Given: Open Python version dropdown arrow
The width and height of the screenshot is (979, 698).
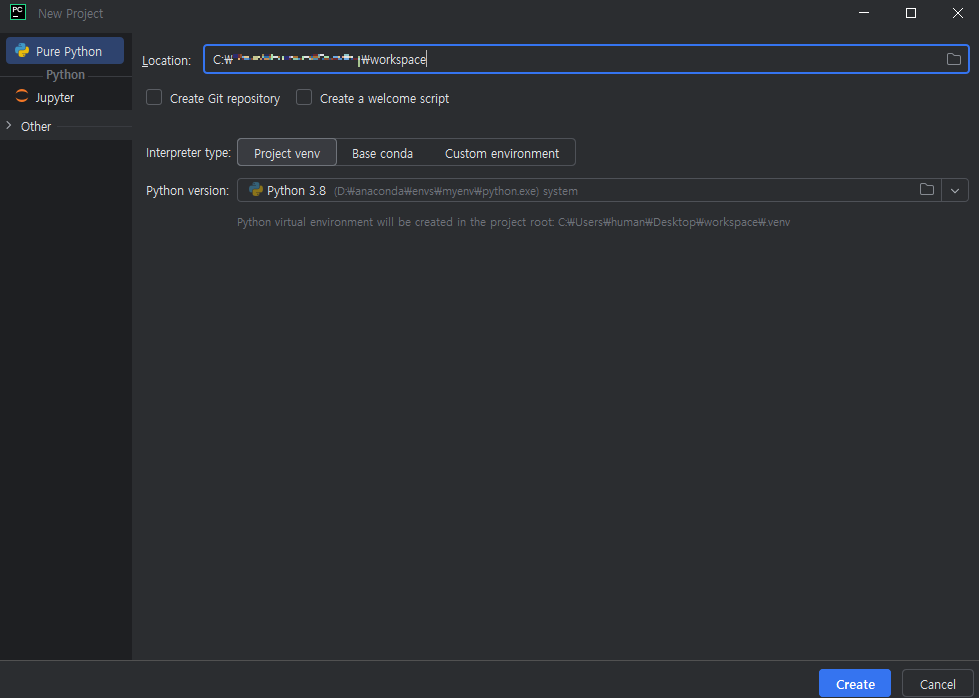Looking at the screenshot, I should 955,190.
